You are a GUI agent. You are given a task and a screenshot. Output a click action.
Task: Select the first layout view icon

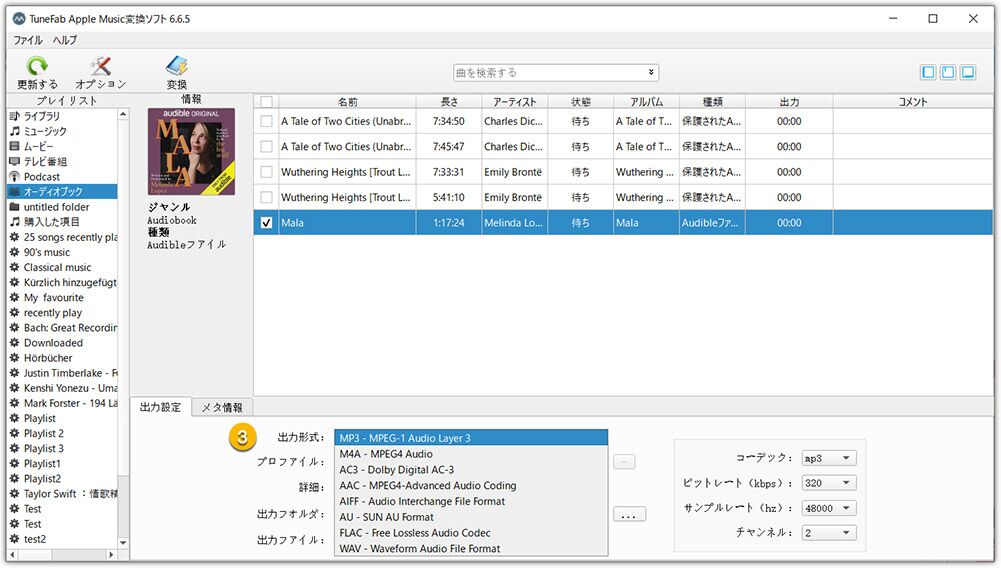click(x=928, y=72)
